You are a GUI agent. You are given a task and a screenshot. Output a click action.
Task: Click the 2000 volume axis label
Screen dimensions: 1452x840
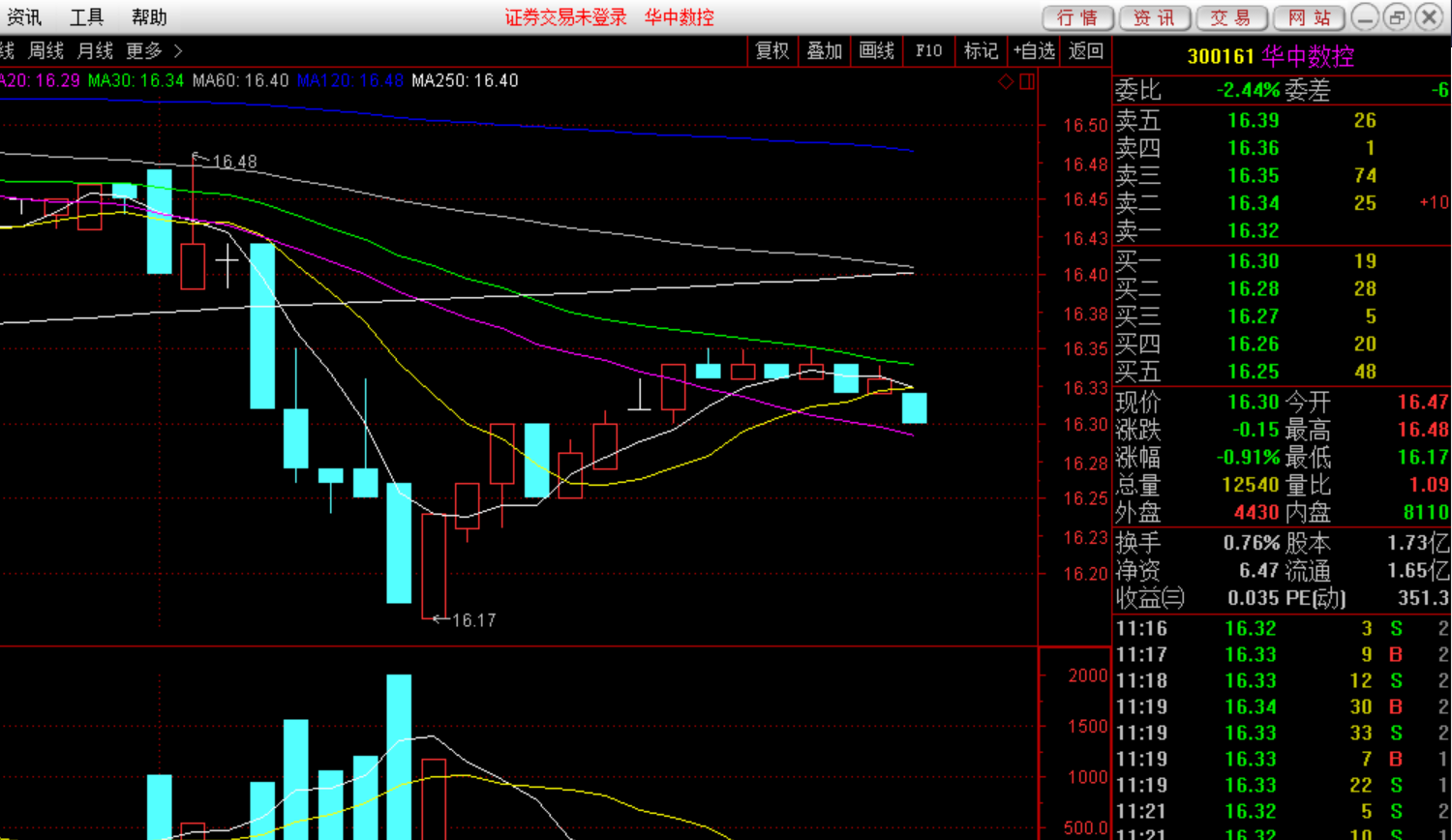click(1088, 675)
